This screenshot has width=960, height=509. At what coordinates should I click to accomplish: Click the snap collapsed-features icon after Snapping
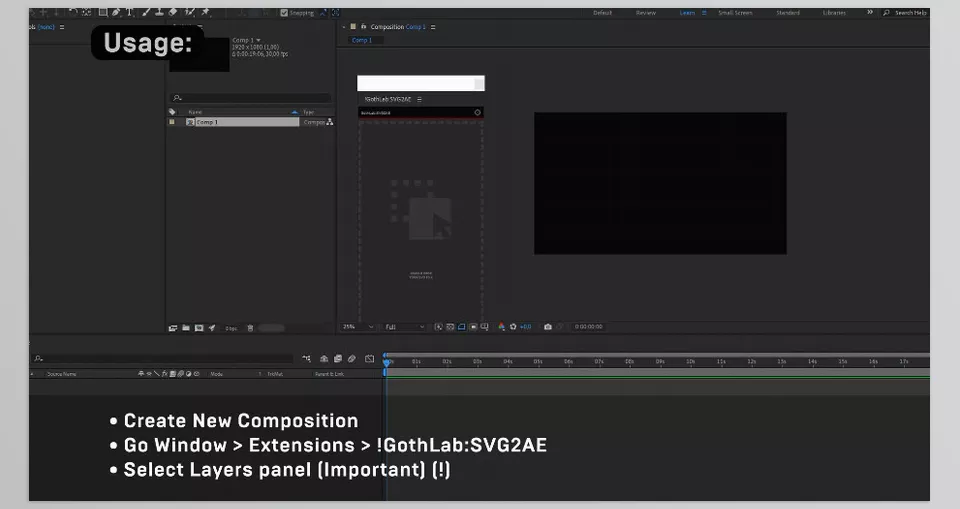(x=336, y=13)
